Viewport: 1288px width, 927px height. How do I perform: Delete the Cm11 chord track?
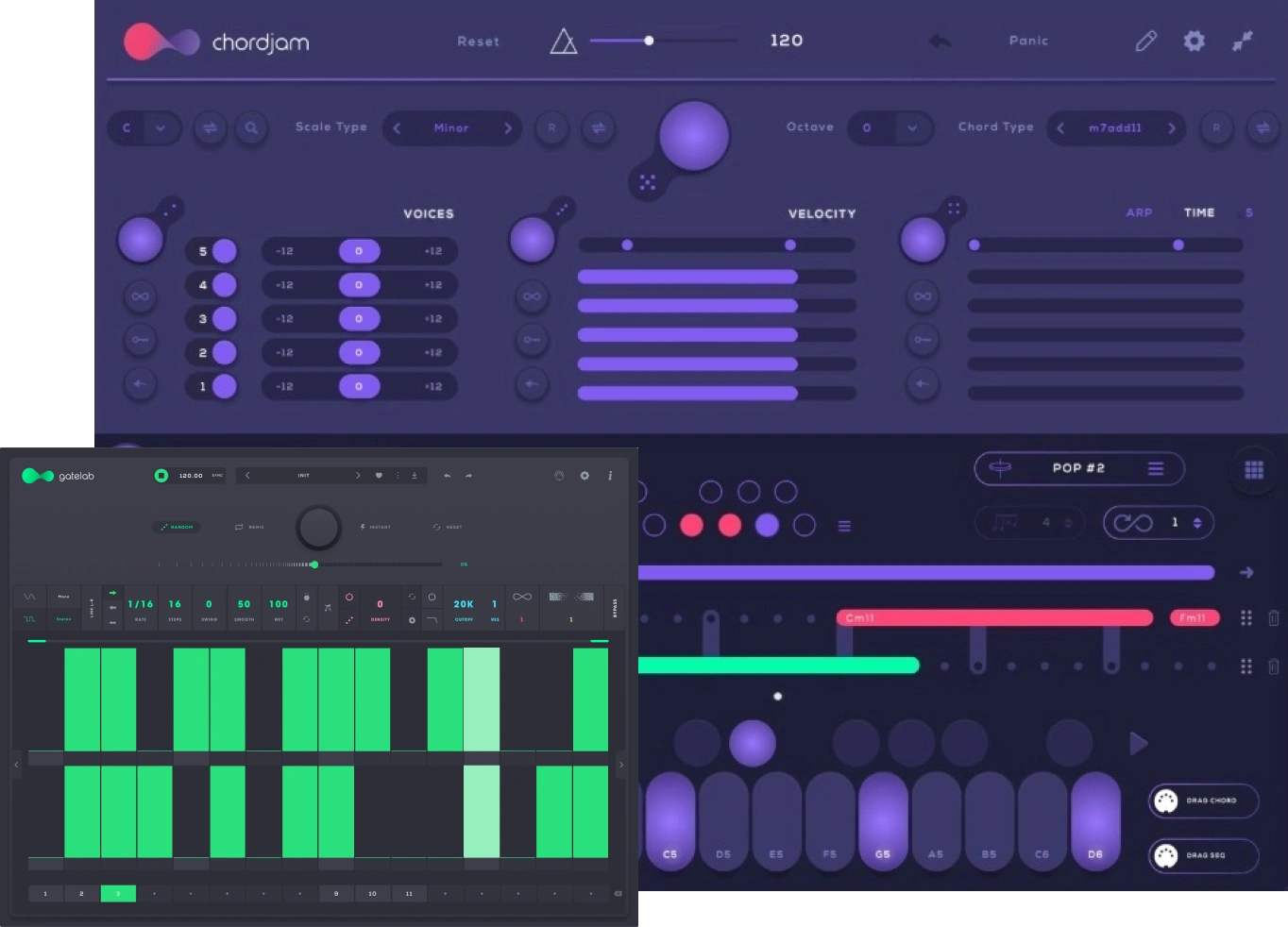click(1273, 618)
